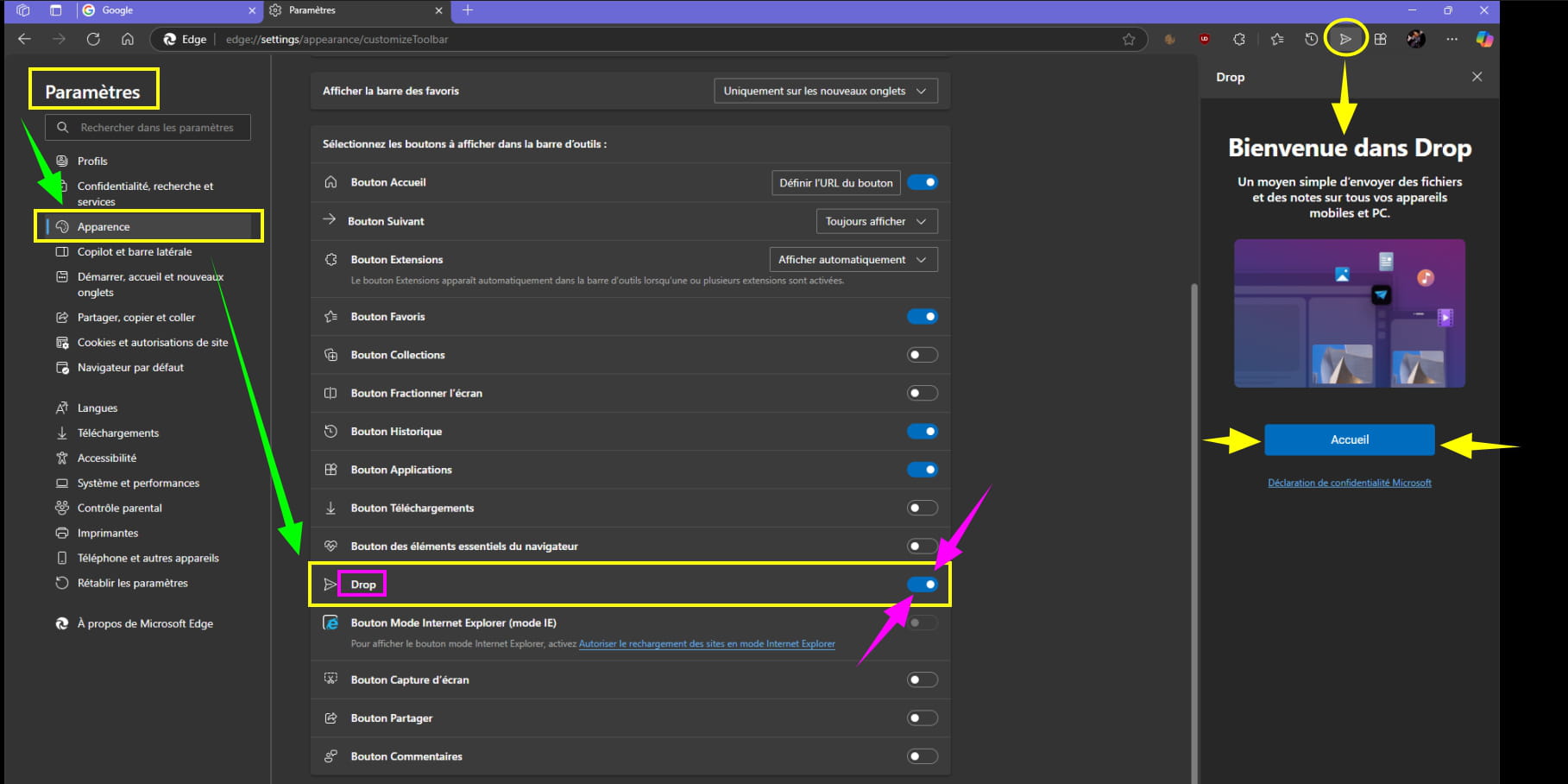Enable the Bouton Capture d'écran switch
Image resolution: width=1568 pixels, height=784 pixels.
coord(923,680)
